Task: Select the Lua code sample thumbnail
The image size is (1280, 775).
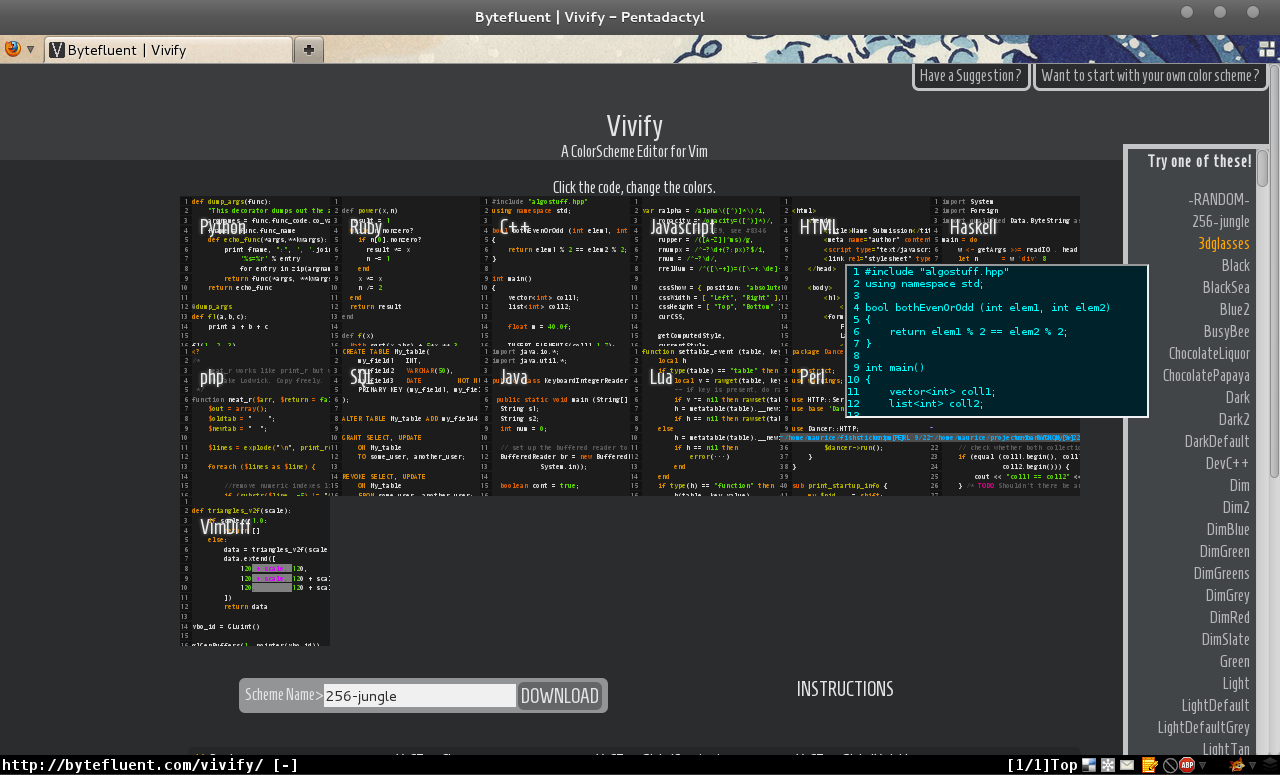Action: (x=705, y=421)
